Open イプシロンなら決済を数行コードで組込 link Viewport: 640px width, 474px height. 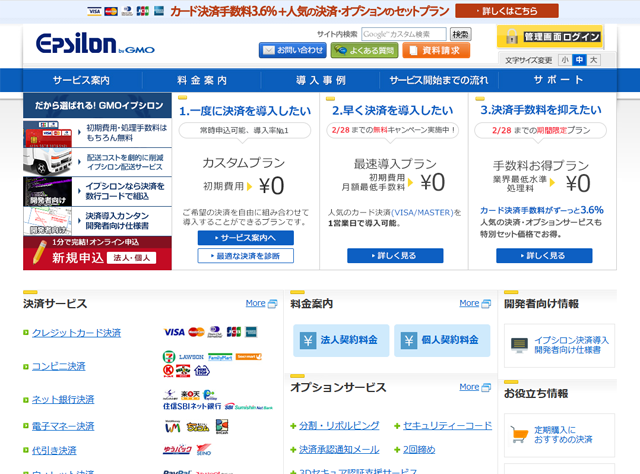pyautogui.click(x=124, y=191)
